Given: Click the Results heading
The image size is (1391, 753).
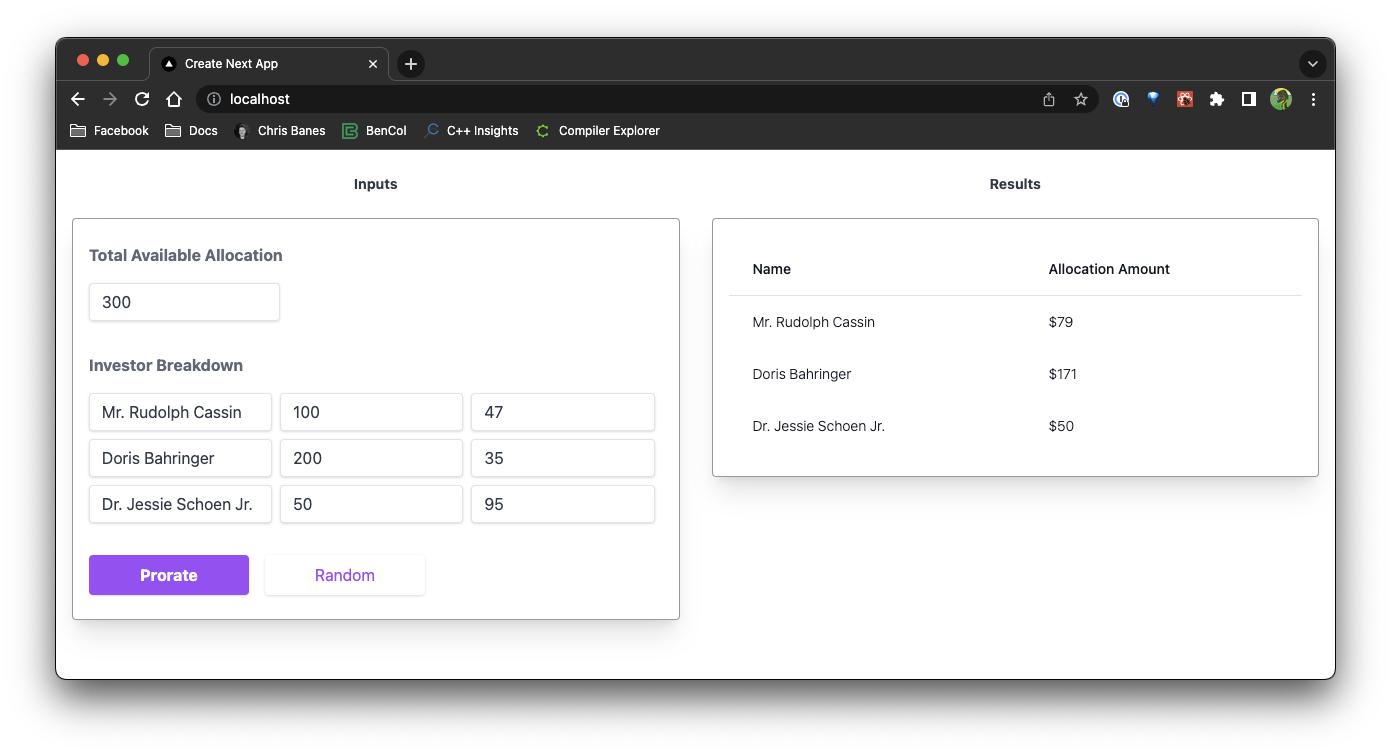Looking at the screenshot, I should (1015, 184).
